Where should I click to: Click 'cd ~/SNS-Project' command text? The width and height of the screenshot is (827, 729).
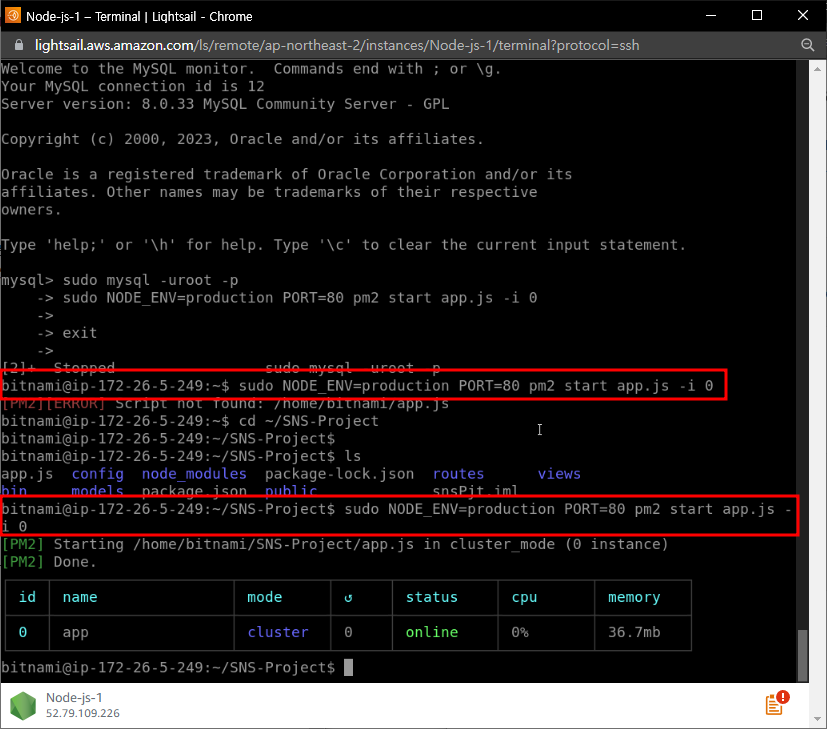tap(309, 421)
